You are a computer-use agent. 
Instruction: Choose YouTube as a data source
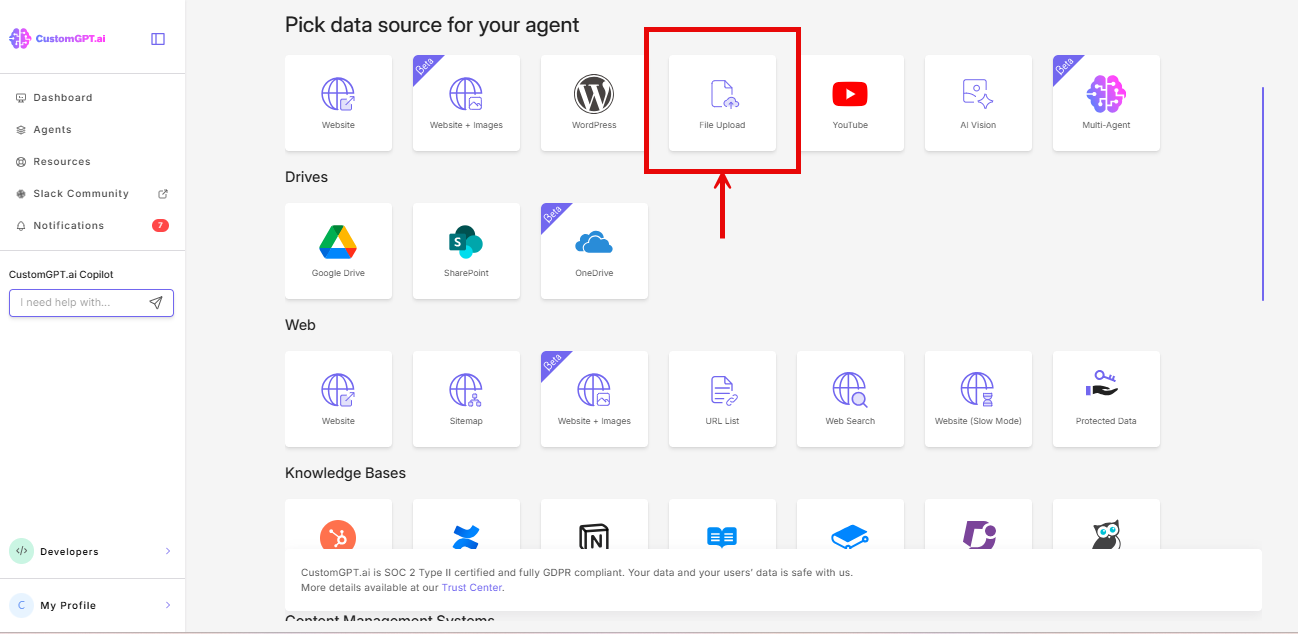tap(850, 102)
